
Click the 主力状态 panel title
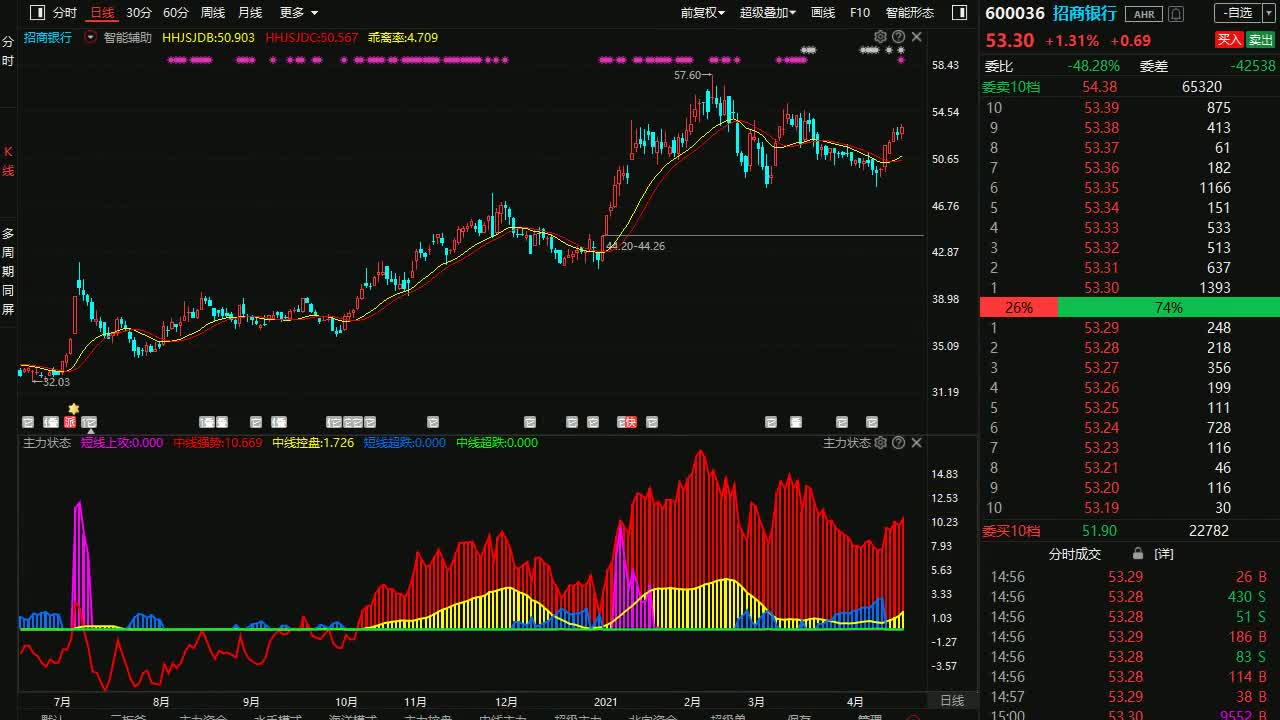47,442
